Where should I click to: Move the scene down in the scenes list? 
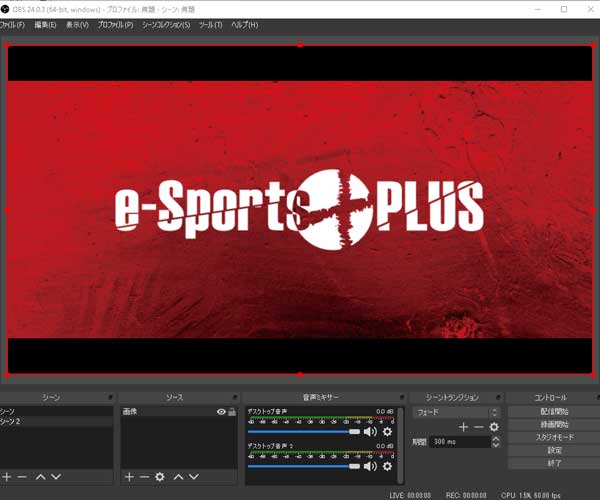point(56,477)
